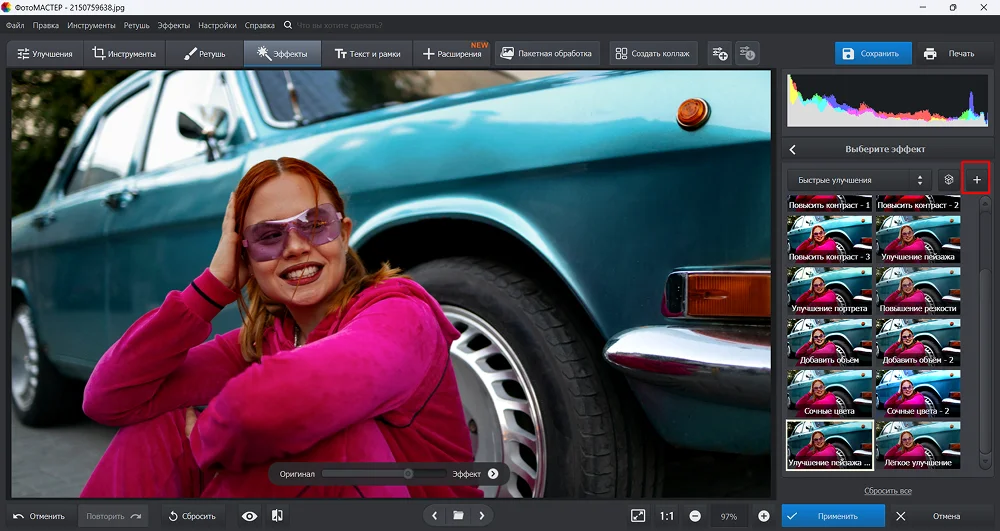The image size is (1000, 531).
Task: Select the Повышение резкости preset
Action: [918, 290]
